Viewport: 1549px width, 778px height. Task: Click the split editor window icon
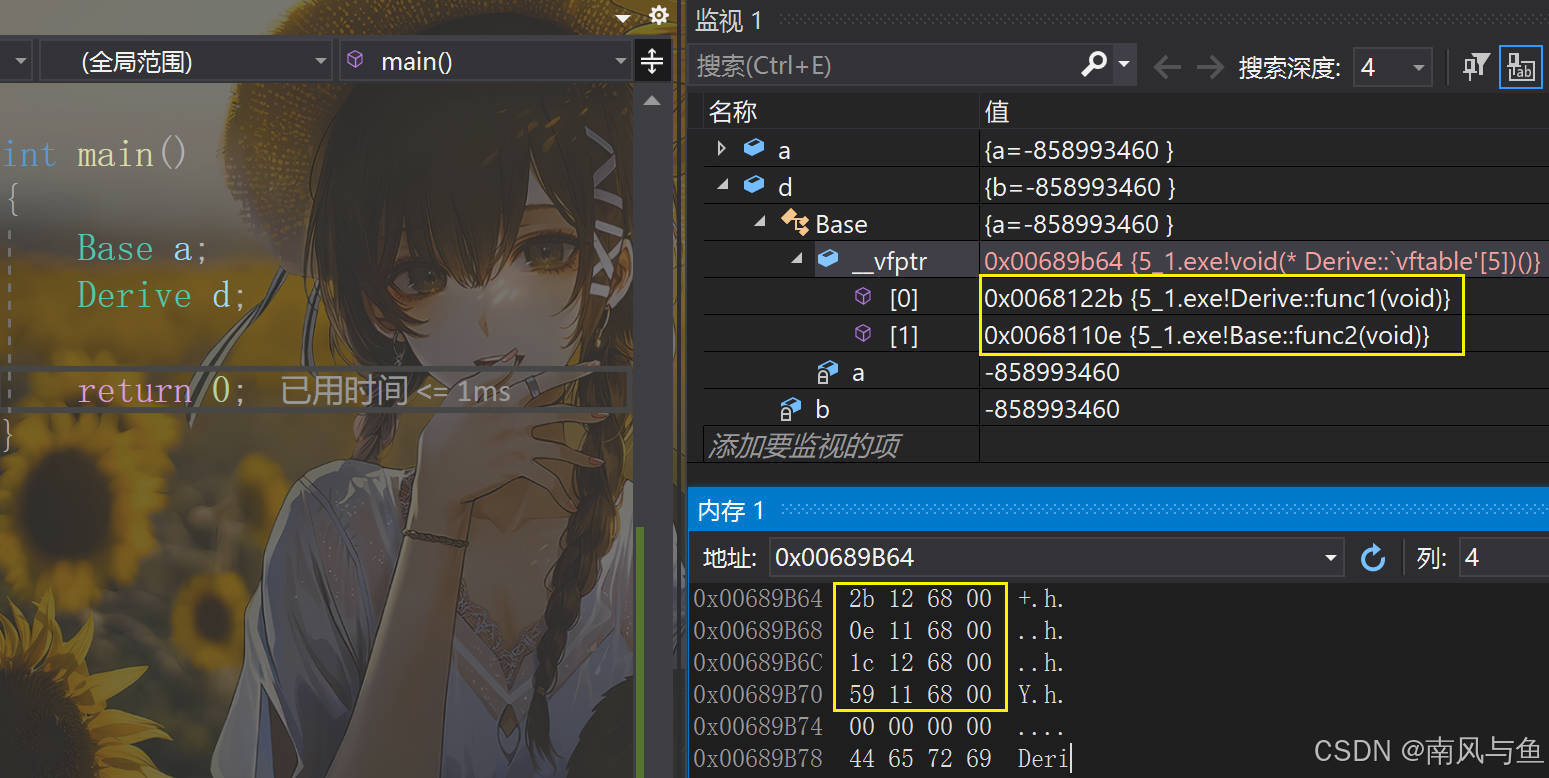click(652, 62)
